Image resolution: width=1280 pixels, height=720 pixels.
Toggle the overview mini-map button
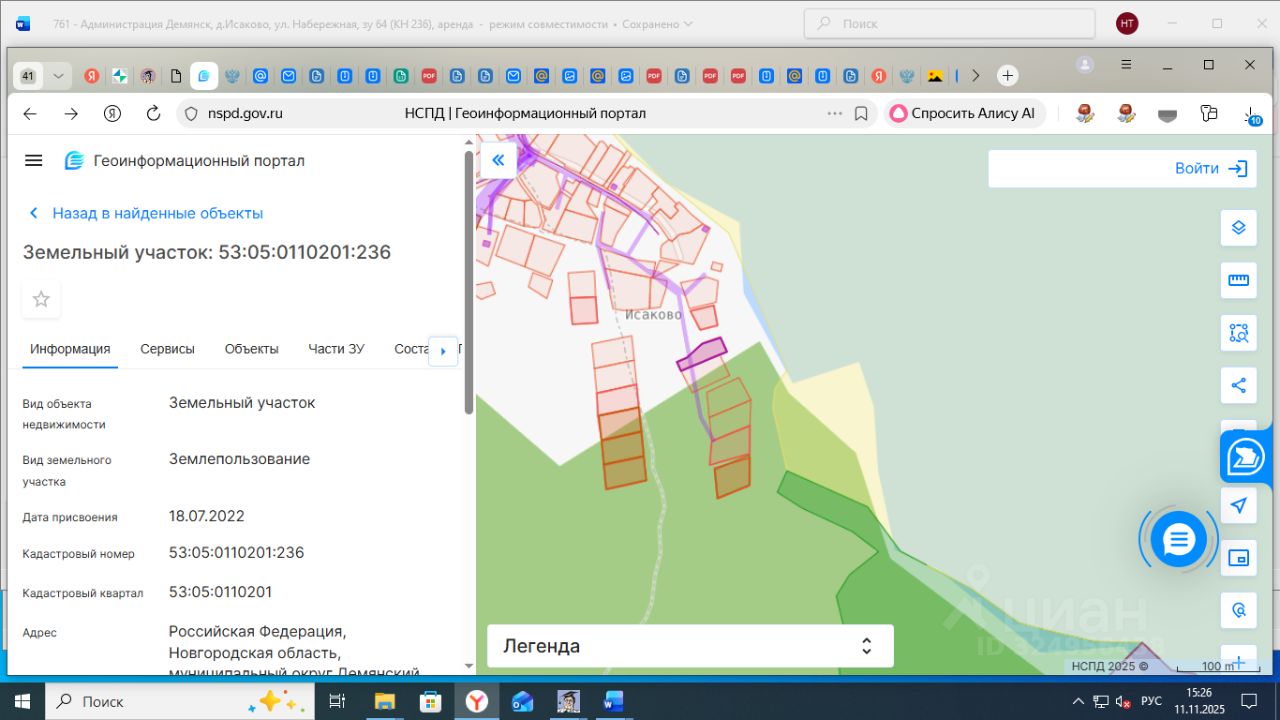click(x=1238, y=558)
